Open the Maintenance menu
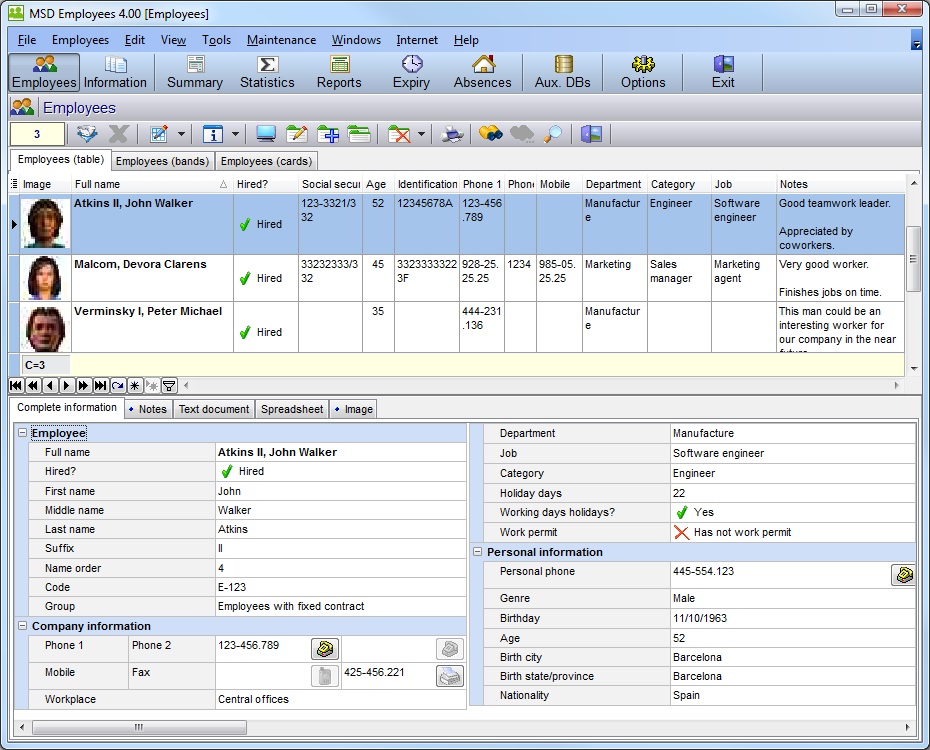Screen dimensions: 930x750 [281, 40]
